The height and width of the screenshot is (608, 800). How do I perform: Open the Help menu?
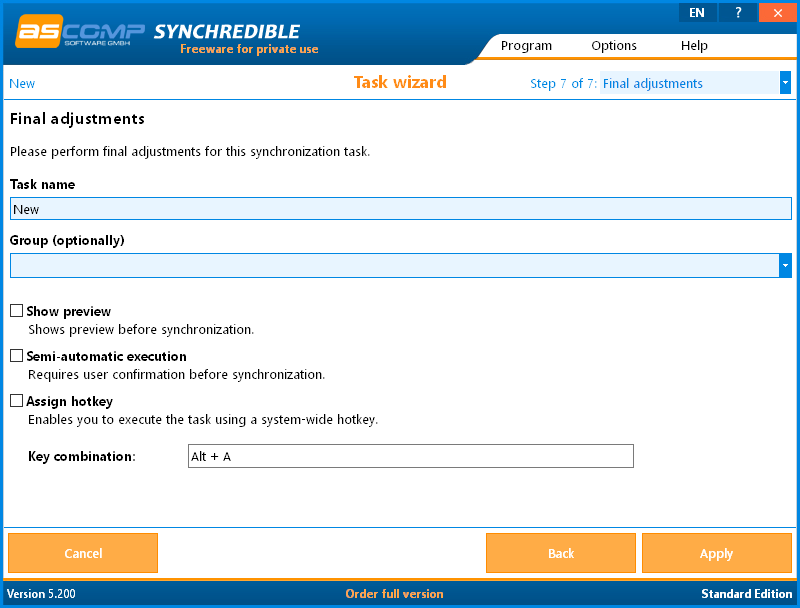pos(694,46)
